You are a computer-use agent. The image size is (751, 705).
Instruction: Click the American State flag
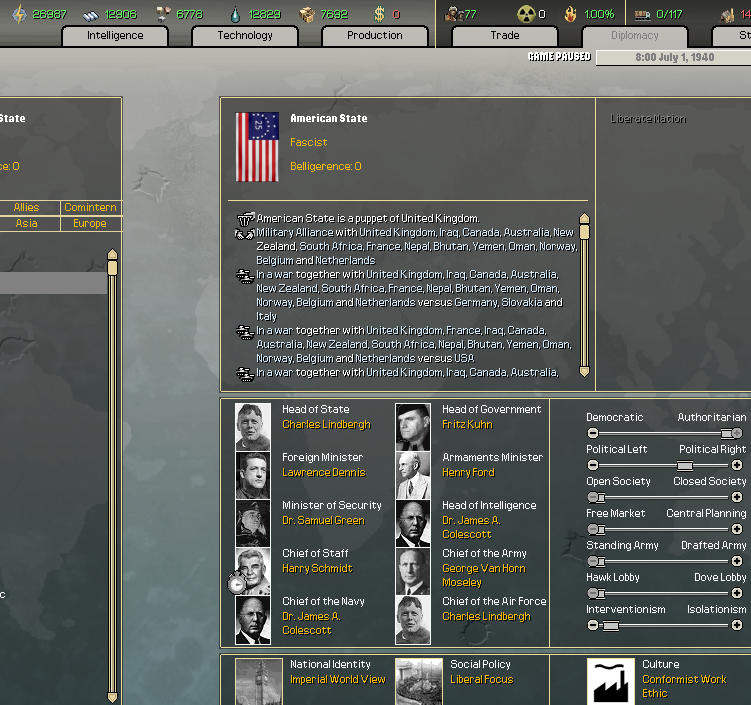click(257, 147)
